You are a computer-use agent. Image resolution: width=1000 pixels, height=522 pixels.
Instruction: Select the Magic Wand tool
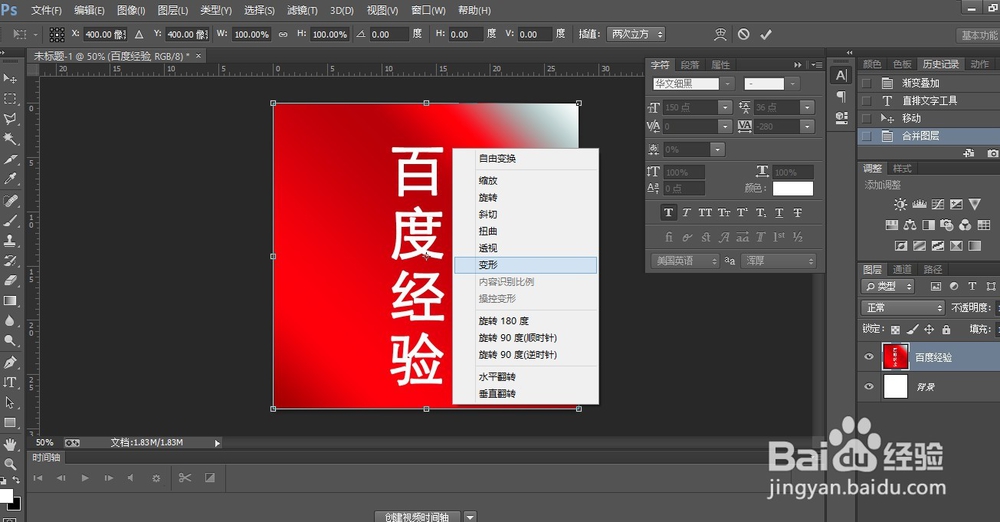click(x=10, y=138)
